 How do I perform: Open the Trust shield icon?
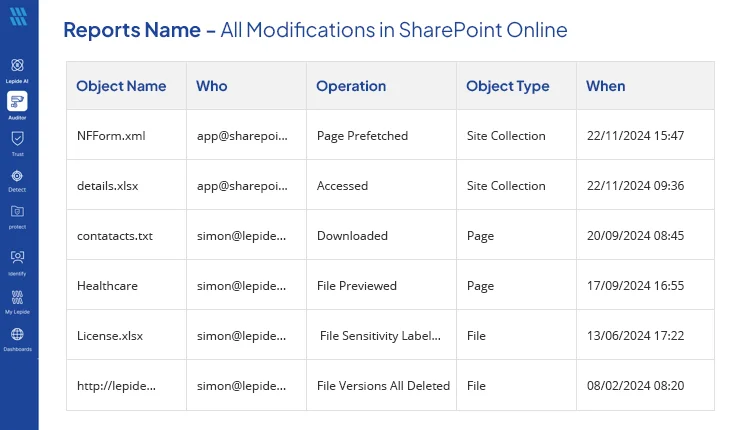(17, 139)
